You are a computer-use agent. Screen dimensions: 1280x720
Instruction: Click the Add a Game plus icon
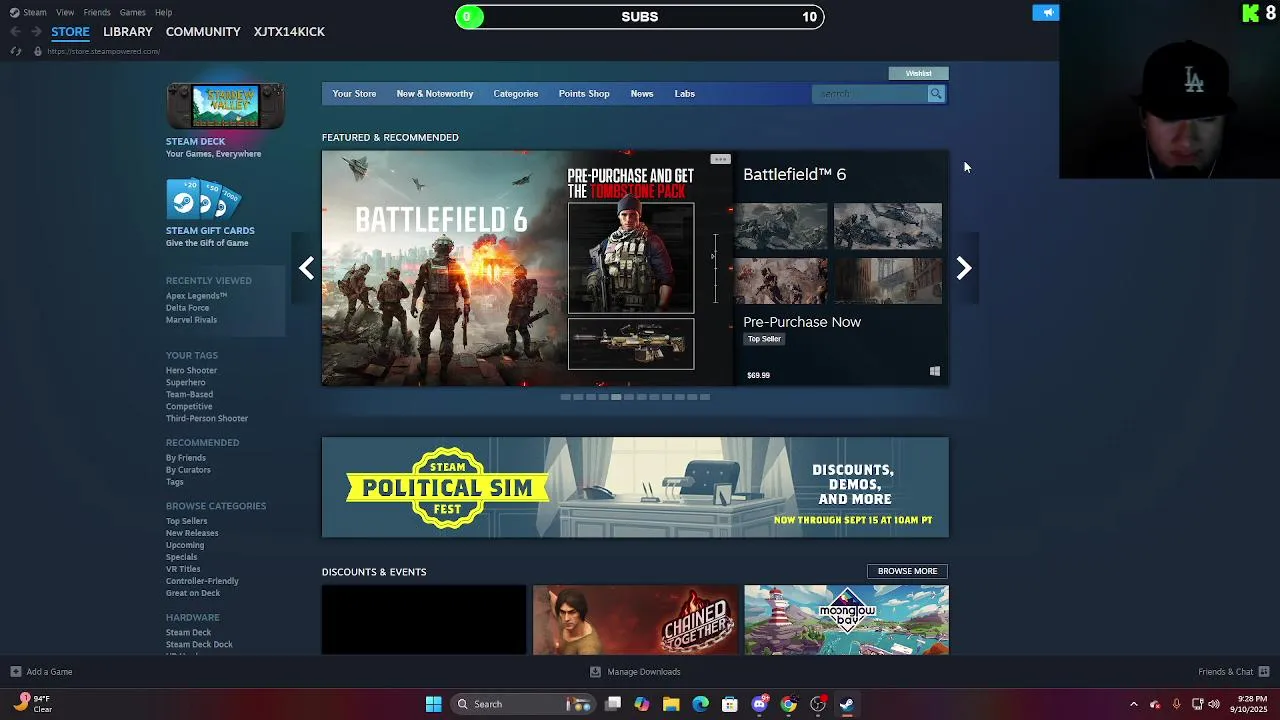pyautogui.click(x=15, y=672)
